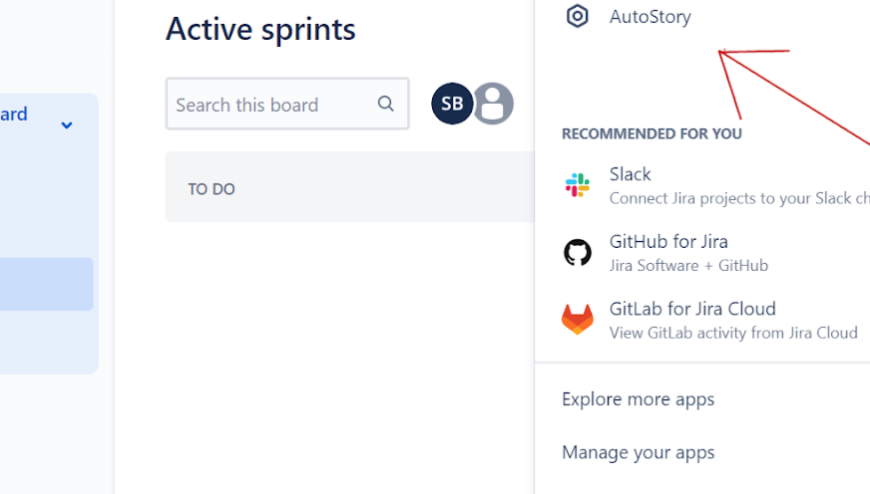870x494 pixels.
Task: Open GitLab for Jira Cloud entry
Action: click(x=692, y=309)
